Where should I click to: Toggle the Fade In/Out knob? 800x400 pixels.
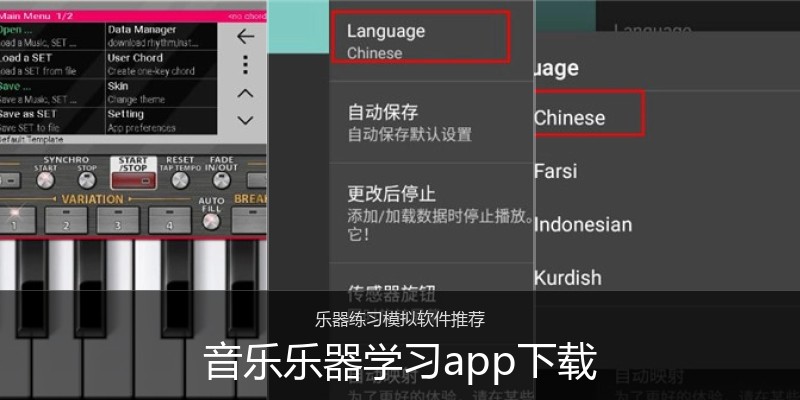pos(221,180)
